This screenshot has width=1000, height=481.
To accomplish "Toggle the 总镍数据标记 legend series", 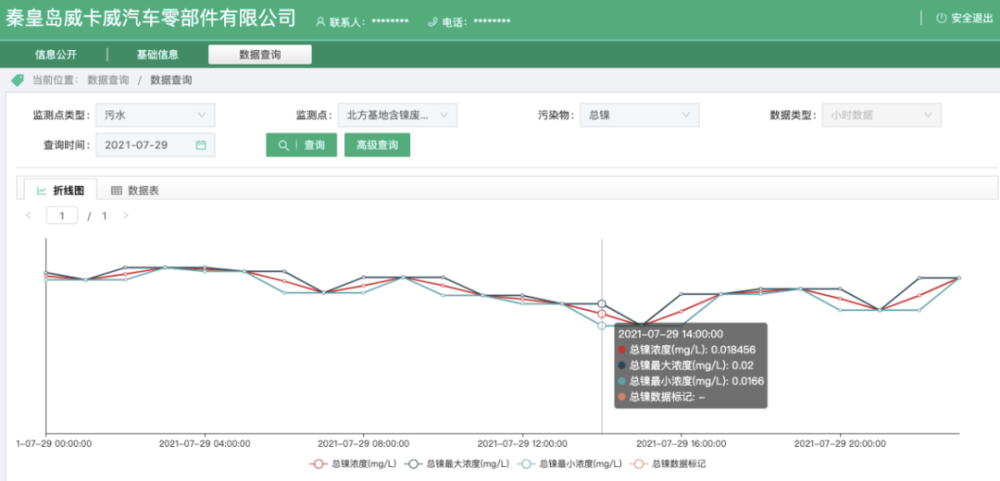I will coord(668,464).
